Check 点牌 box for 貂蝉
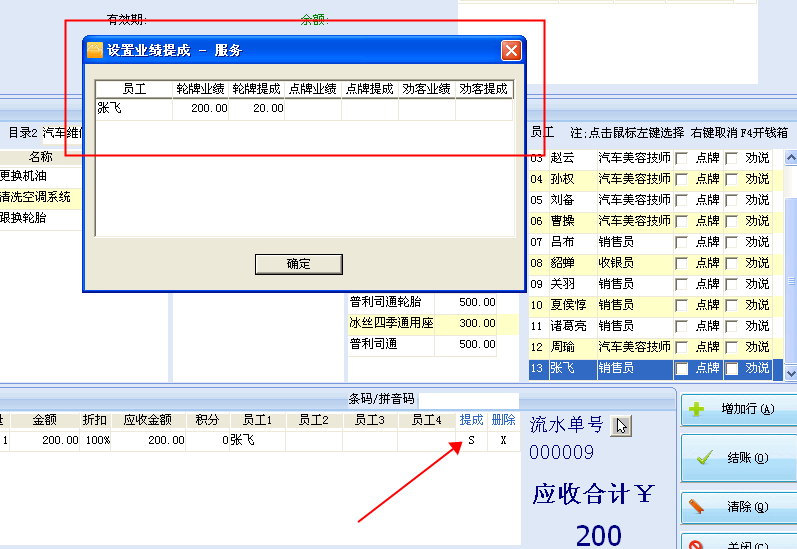Viewport: 797px width, 549px height. pos(681,263)
